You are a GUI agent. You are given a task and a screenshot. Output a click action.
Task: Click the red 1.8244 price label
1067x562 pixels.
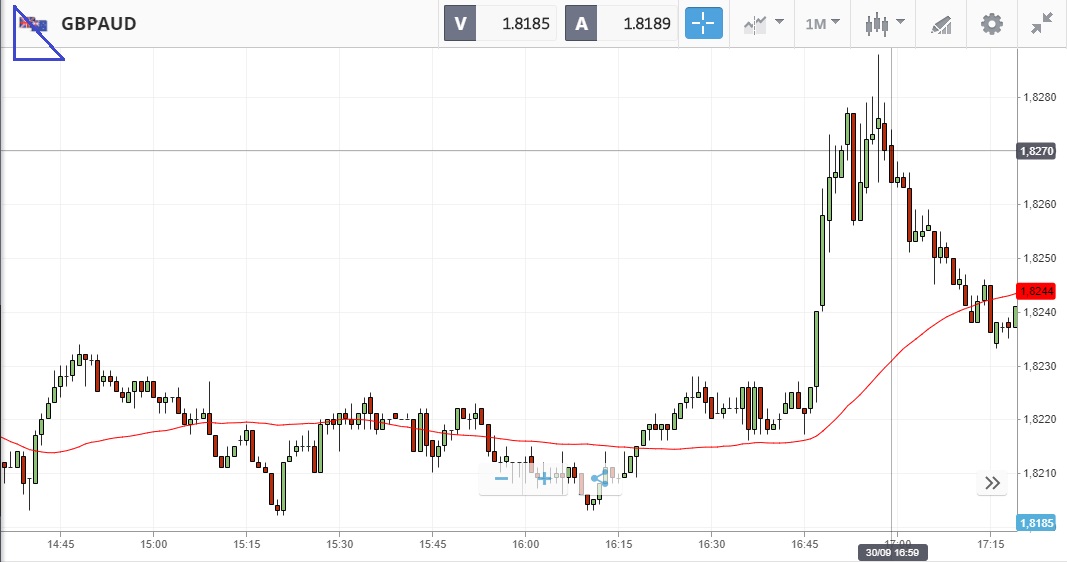coord(1040,291)
